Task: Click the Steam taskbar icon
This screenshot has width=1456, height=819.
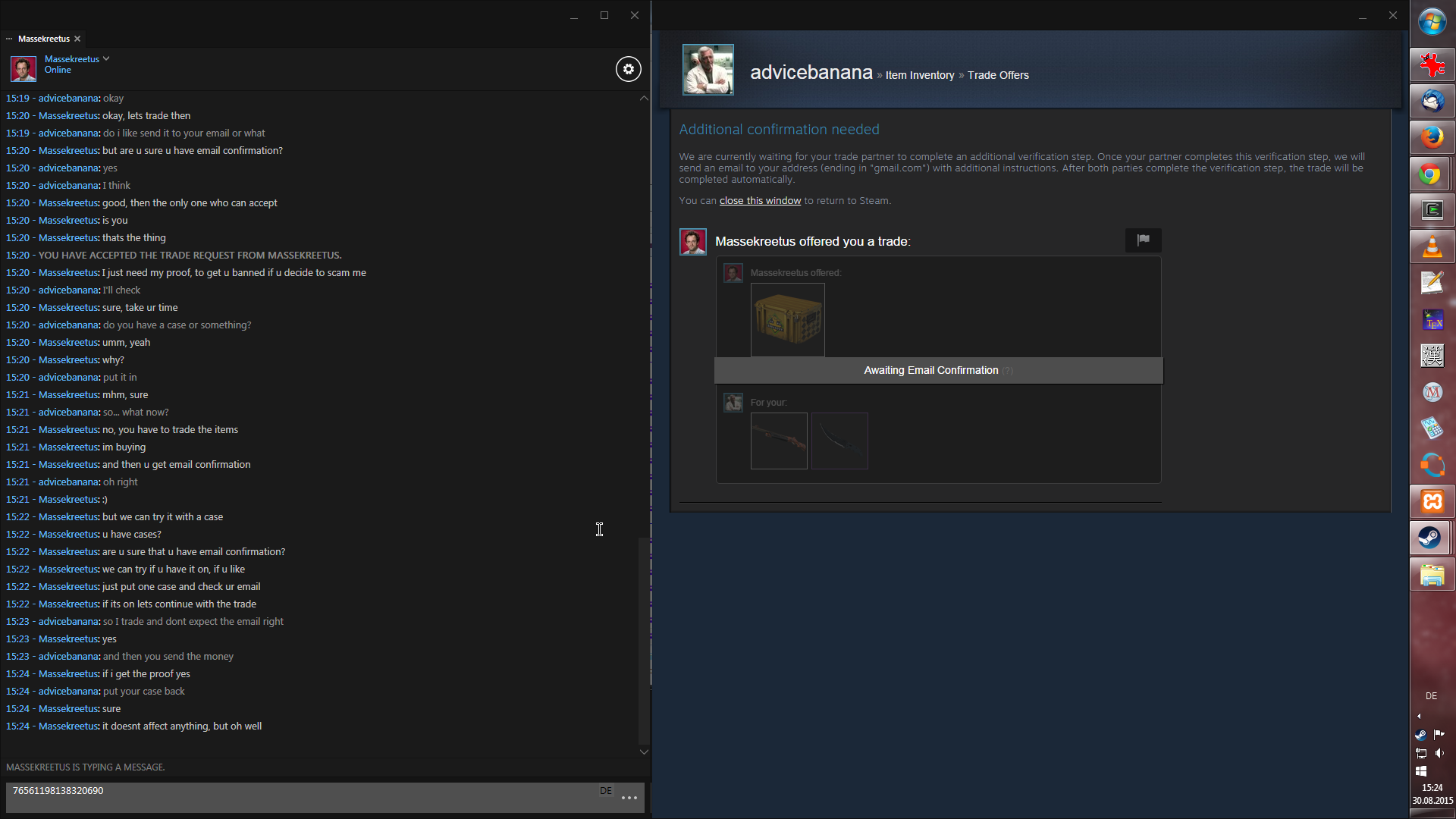Action: pos(1432,538)
